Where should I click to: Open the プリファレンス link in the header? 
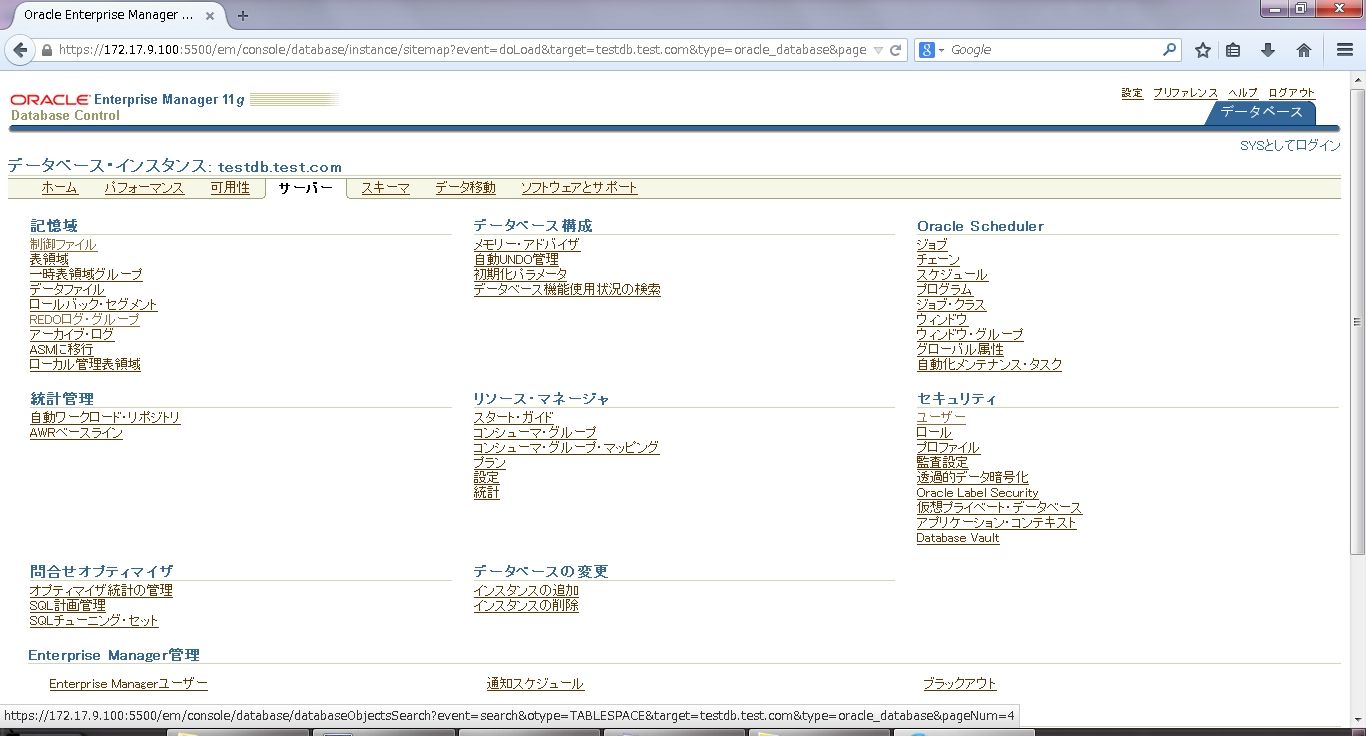pos(1185,93)
